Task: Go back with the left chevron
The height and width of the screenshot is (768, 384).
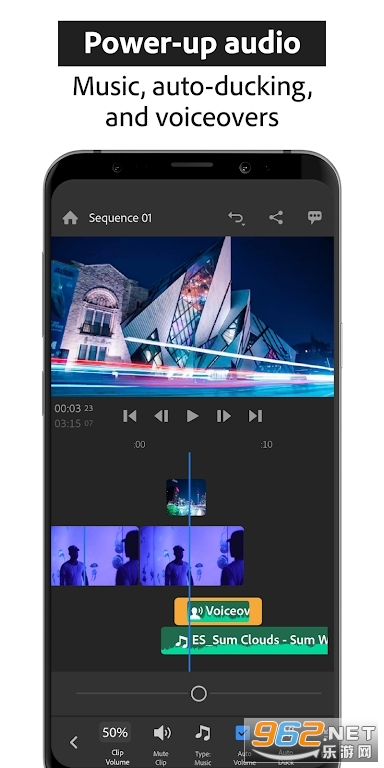Action: (x=74, y=743)
